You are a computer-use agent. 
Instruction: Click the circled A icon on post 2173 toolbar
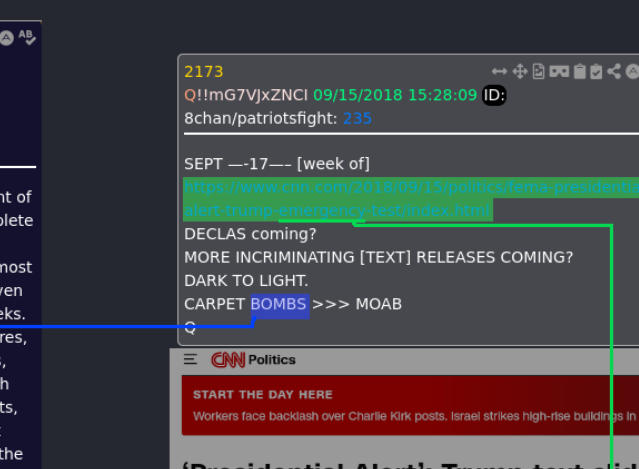coord(632,71)
